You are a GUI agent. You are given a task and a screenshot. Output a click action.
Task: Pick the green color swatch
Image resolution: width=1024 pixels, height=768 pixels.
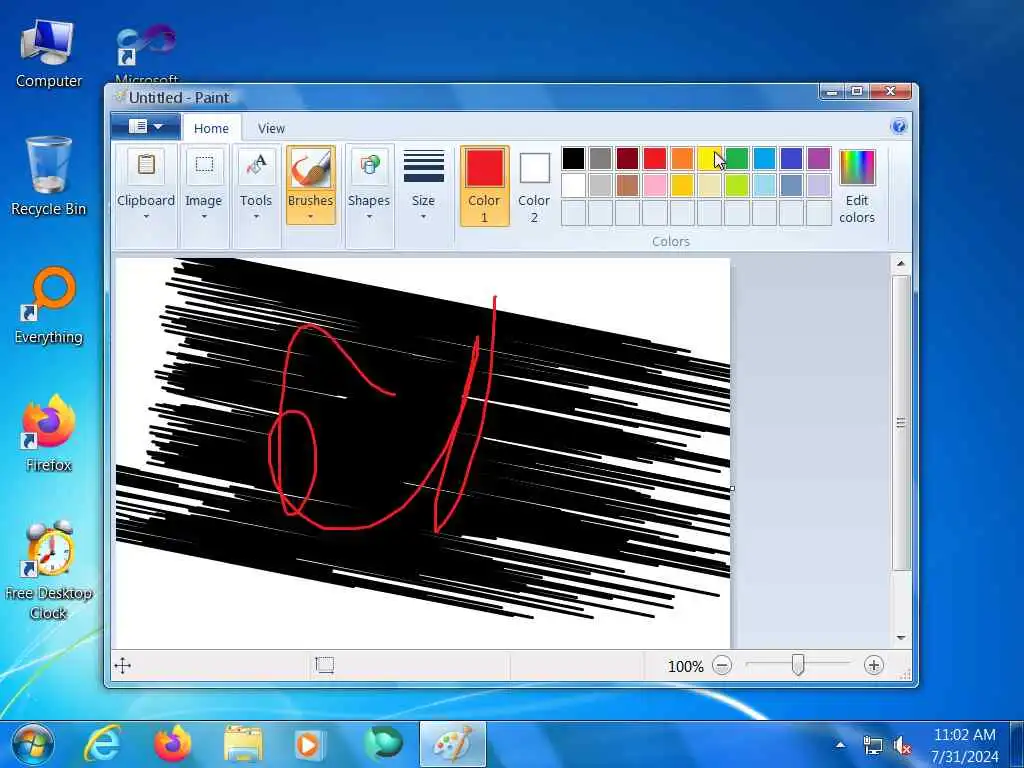coord(736,158)
